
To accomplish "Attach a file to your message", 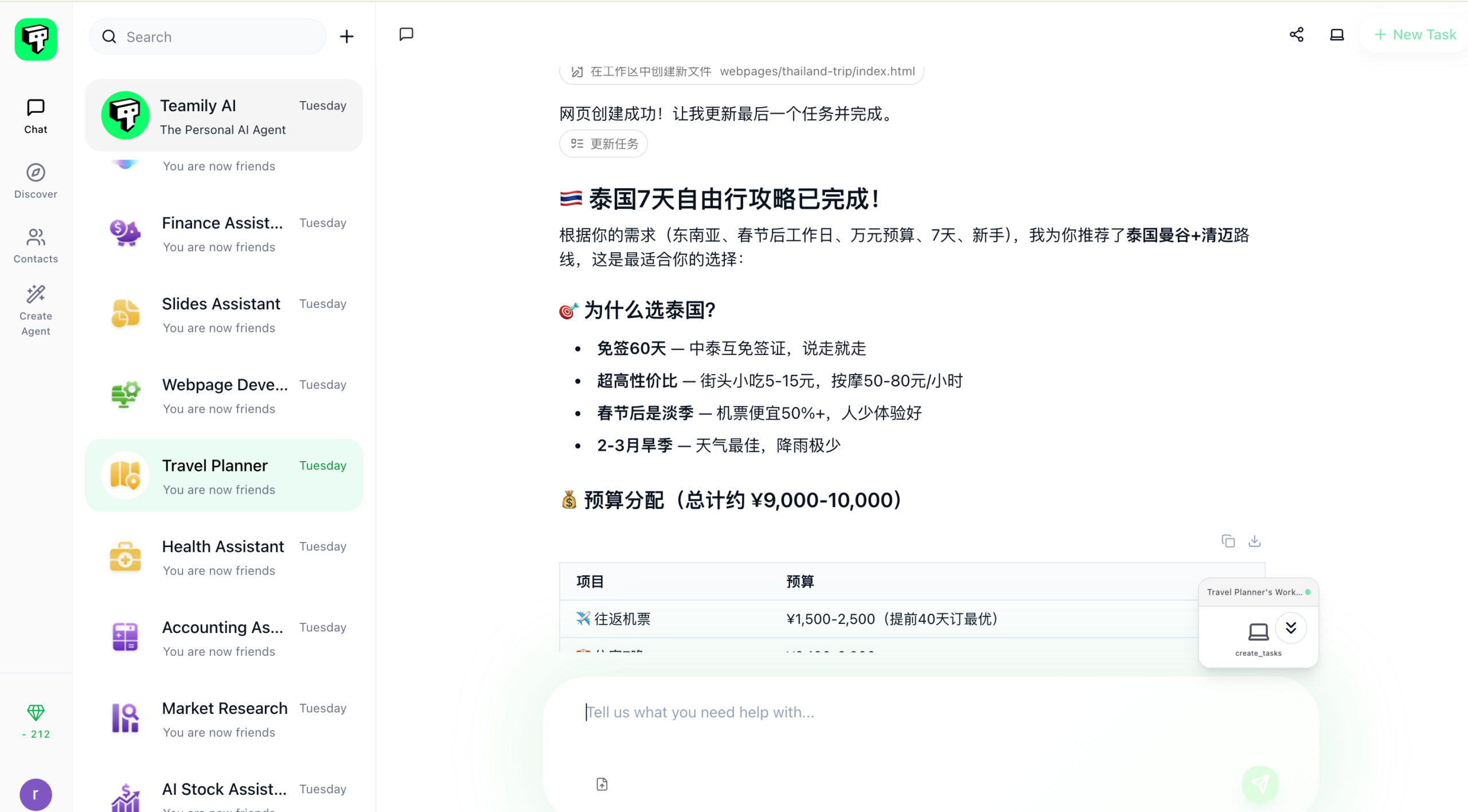I will [x=601, y=784].
